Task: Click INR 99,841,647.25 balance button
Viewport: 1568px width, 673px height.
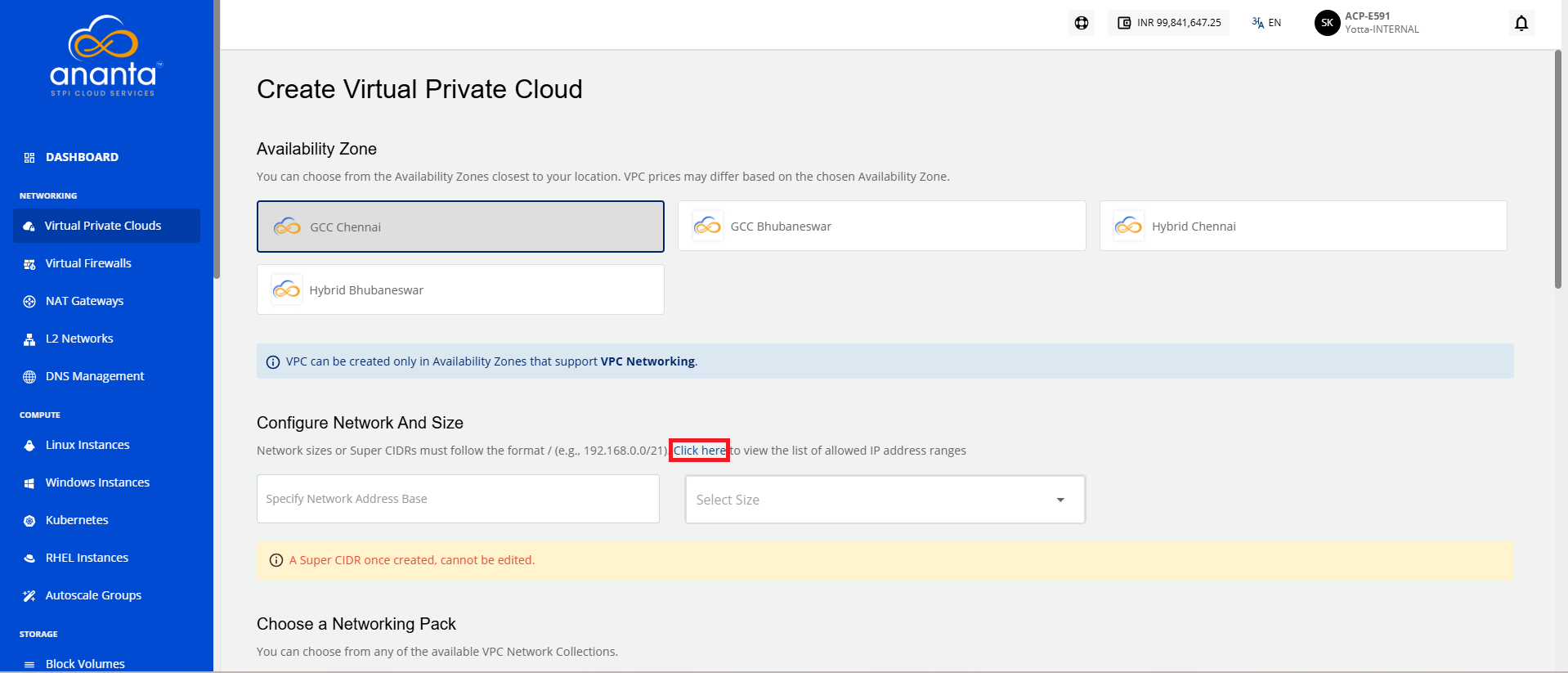Action: point(1169,23)
